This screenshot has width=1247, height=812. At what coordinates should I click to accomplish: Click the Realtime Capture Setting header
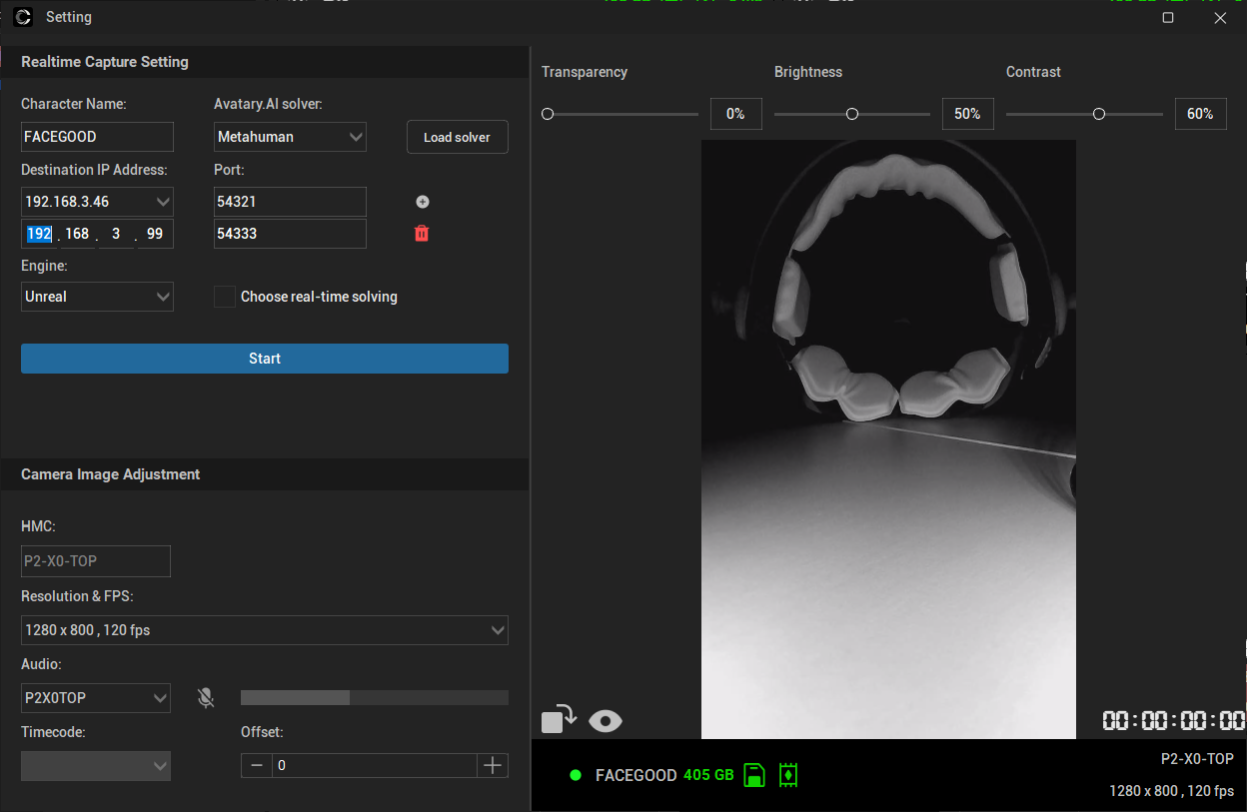tap(105, 62)
